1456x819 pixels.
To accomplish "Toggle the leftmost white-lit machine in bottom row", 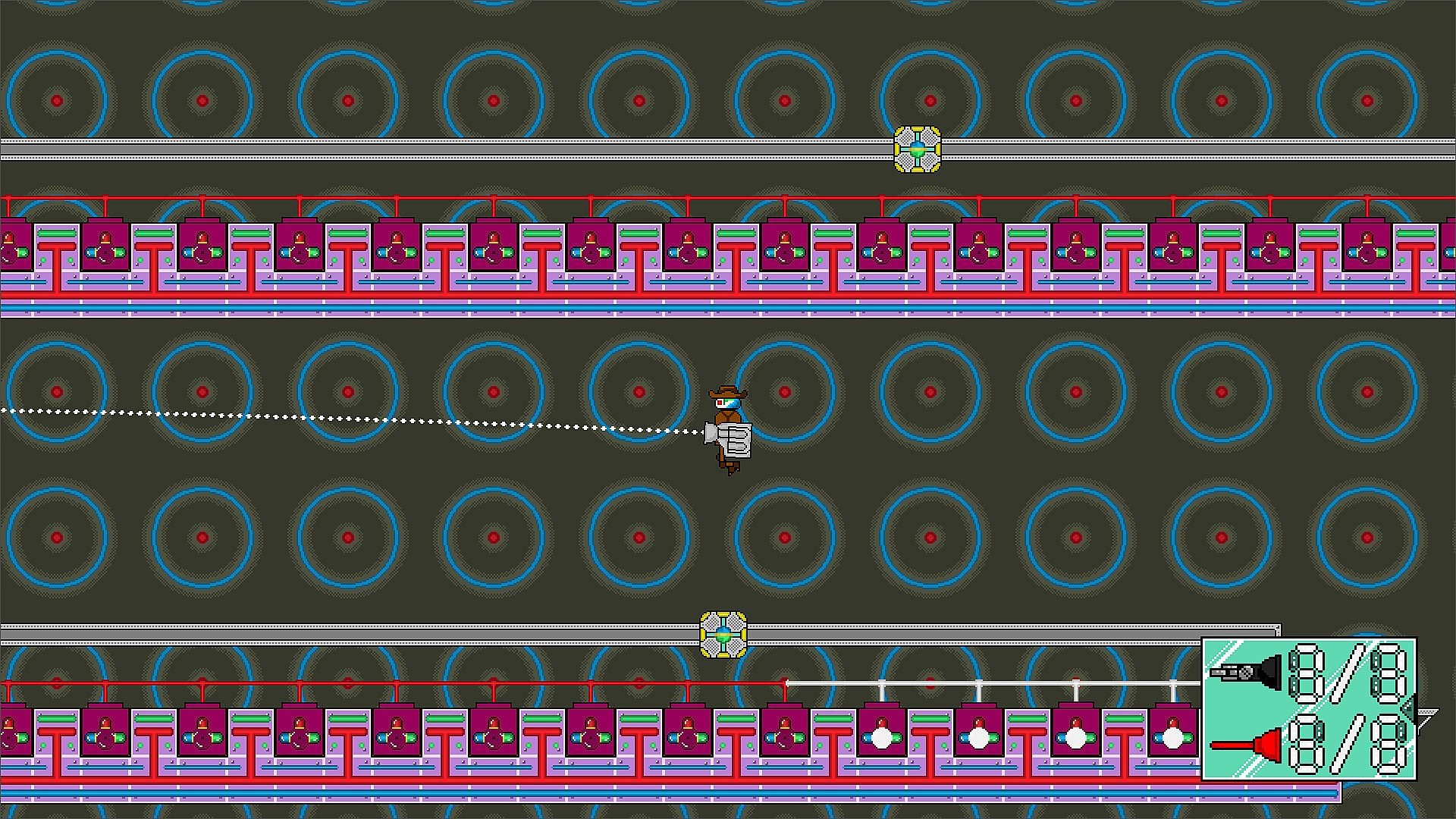I will (881, 736).
